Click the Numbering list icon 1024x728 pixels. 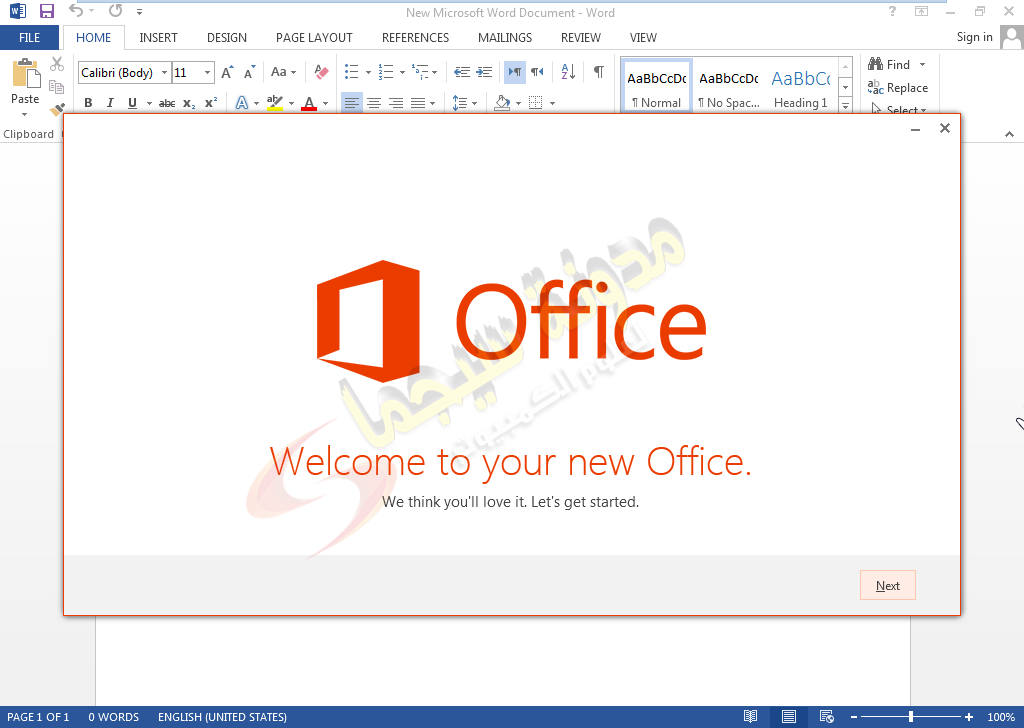coord(386,72)
